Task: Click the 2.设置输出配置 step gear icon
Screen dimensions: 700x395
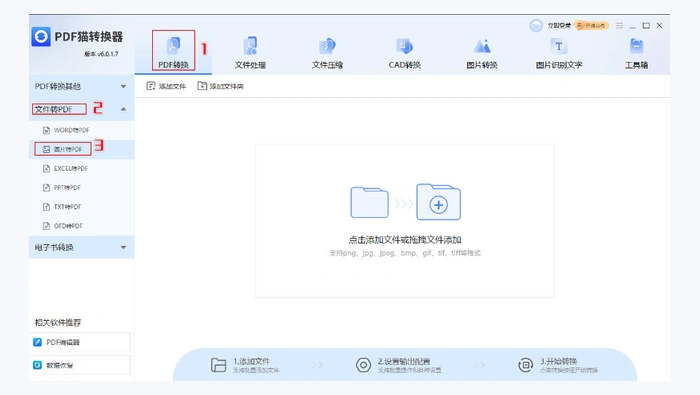Action: coord(363,365)
